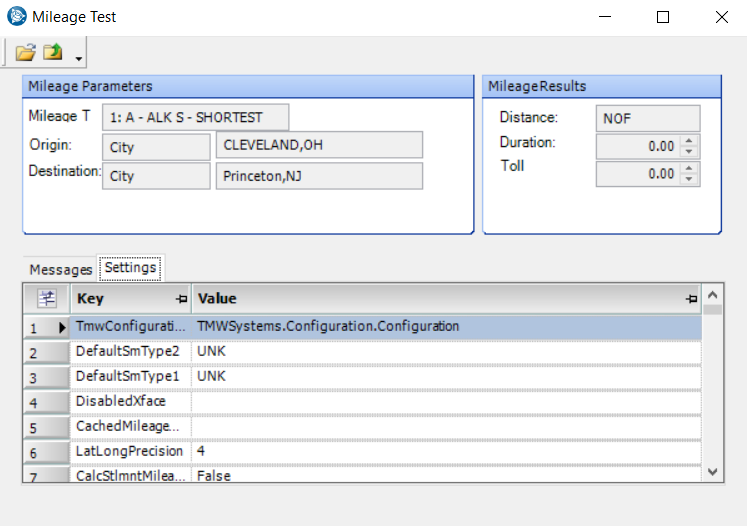The width and height of the screenshot is (747, 526).
Task: Click the folder with green arrow icon
Action: coord(53,52)
